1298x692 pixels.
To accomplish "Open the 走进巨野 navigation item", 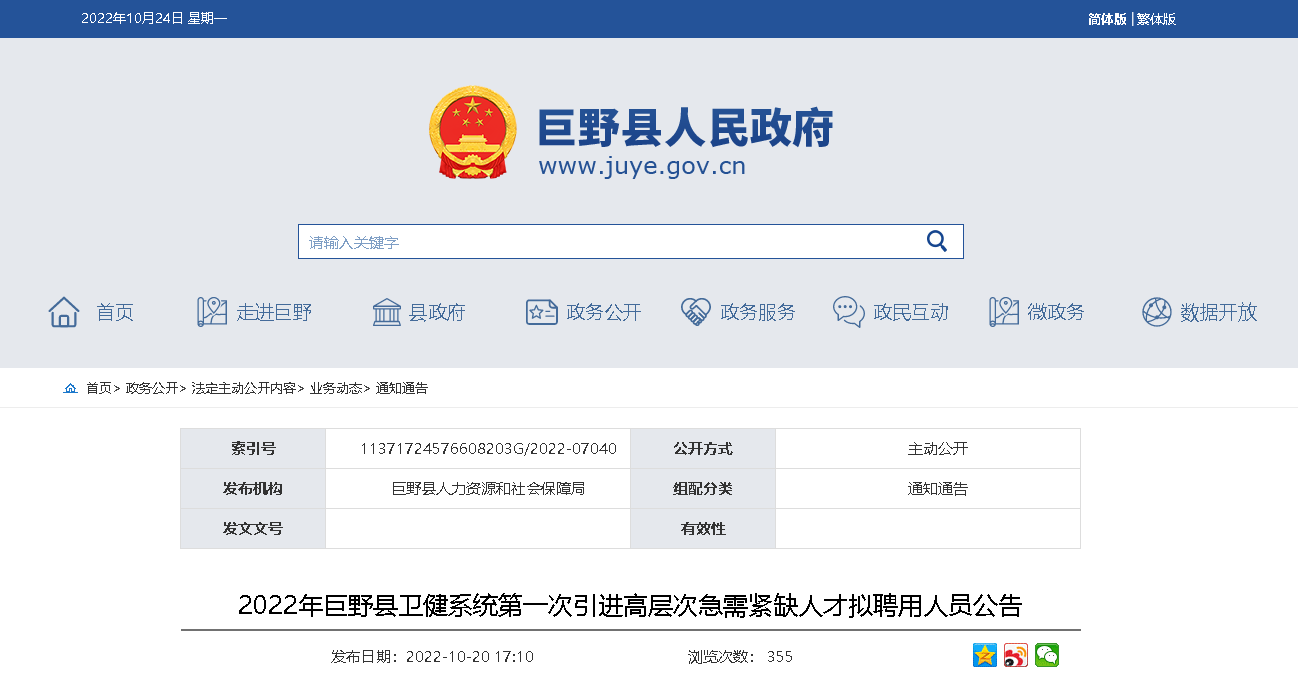I will 255,312.
